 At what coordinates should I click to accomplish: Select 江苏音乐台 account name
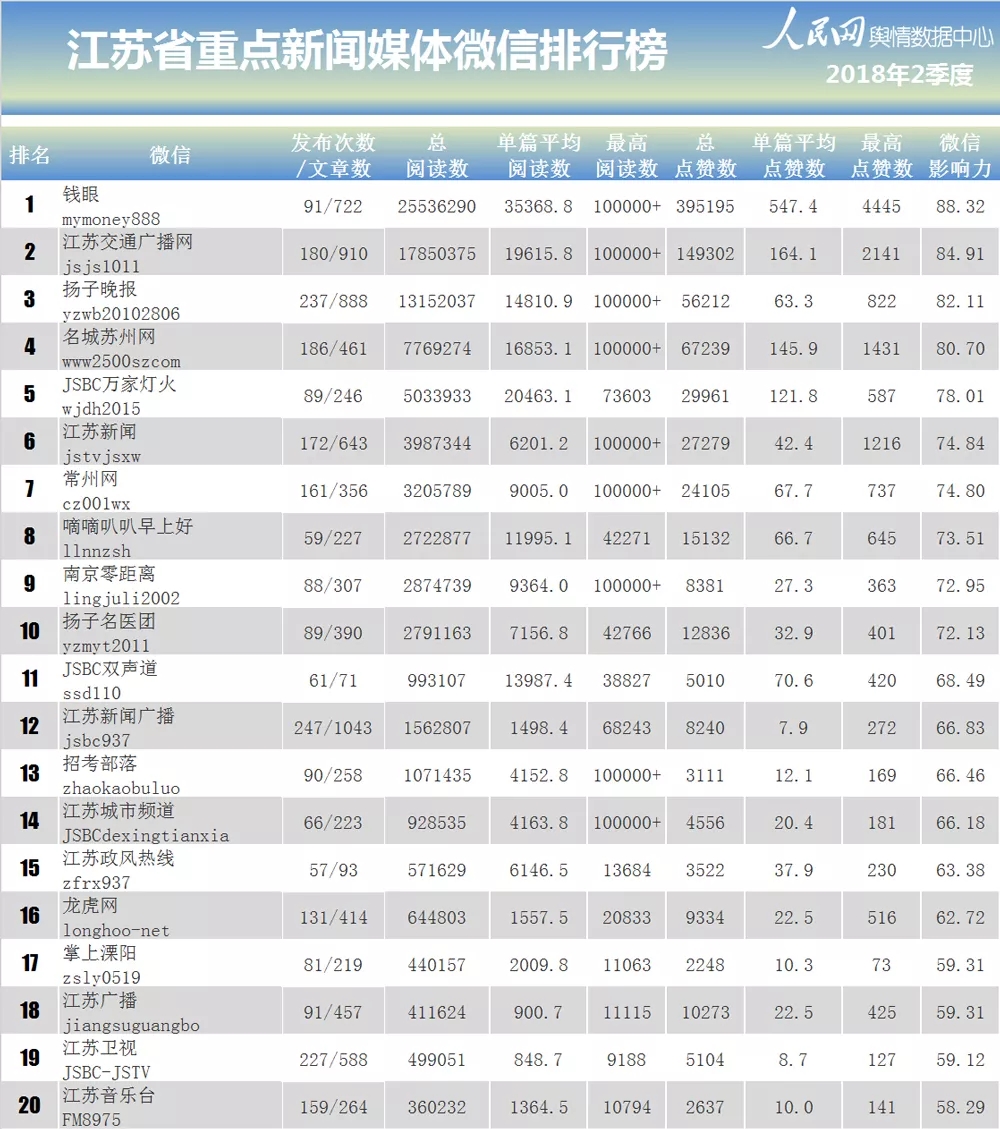(x=109, y=1097)
